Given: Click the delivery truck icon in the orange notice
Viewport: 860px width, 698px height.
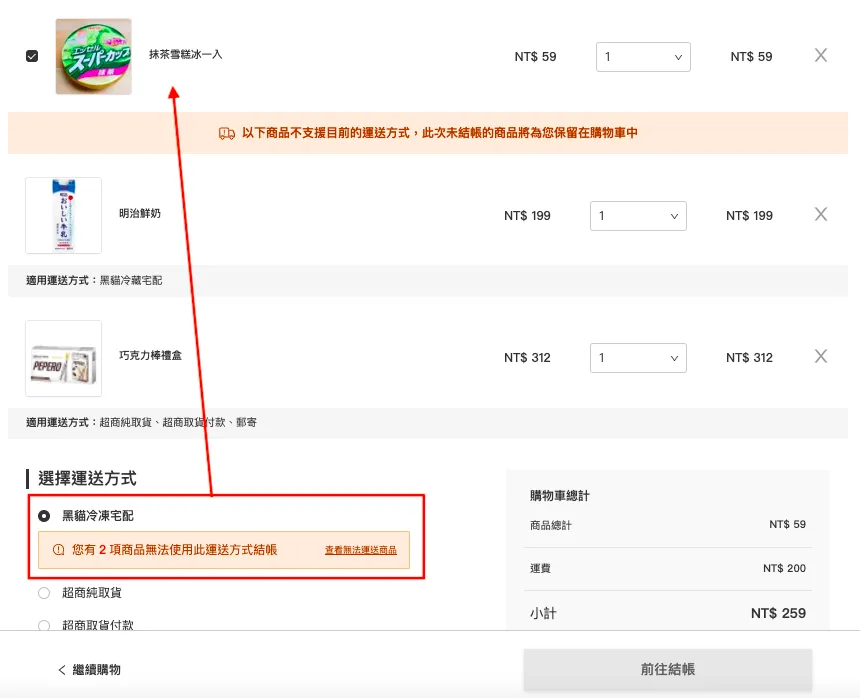Looking at the screenshot, I should pos(227,133).
